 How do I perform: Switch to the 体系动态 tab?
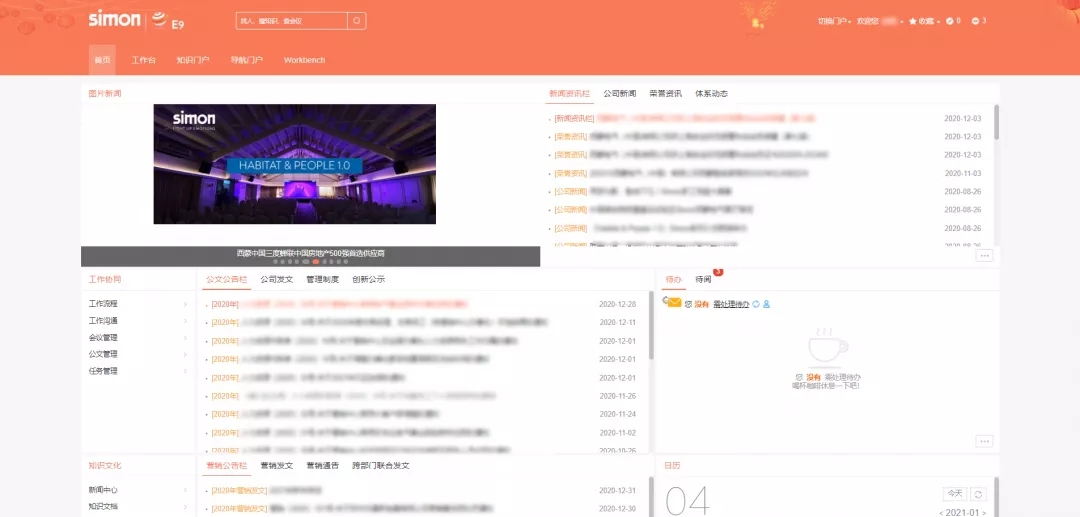[712, 94]
